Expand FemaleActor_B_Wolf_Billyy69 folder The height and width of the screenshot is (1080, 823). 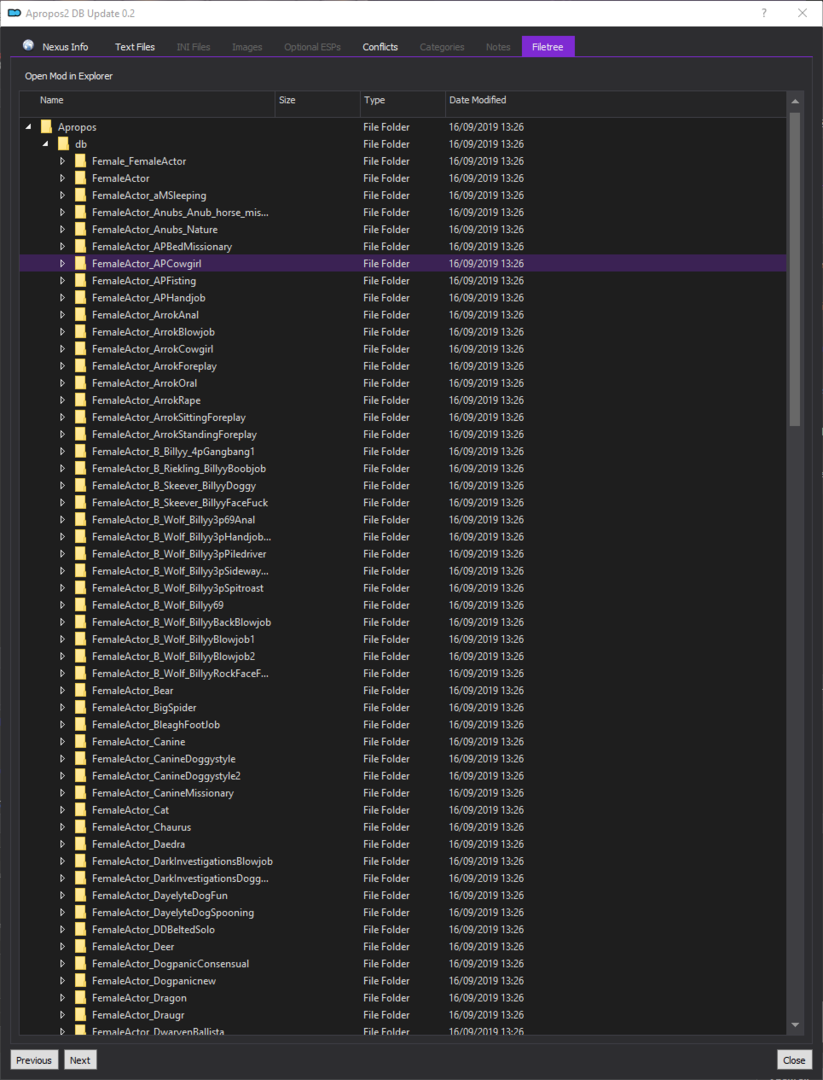point(62,605)
